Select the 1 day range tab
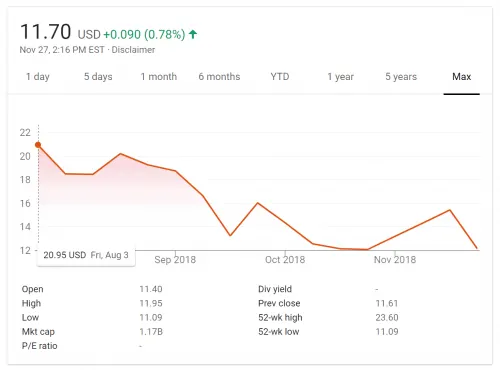The image size is (500, 370). [x=38, y=77]
